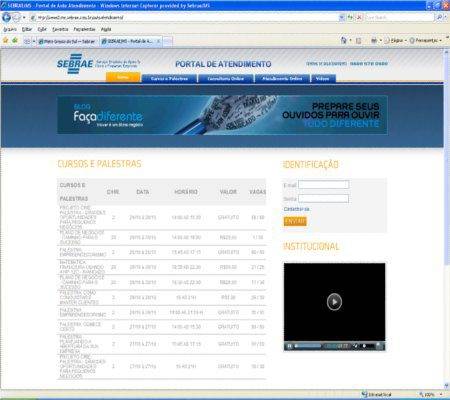Toggle video fullscreen icon in player
This screenshot has width=450, height=400.
379,346
